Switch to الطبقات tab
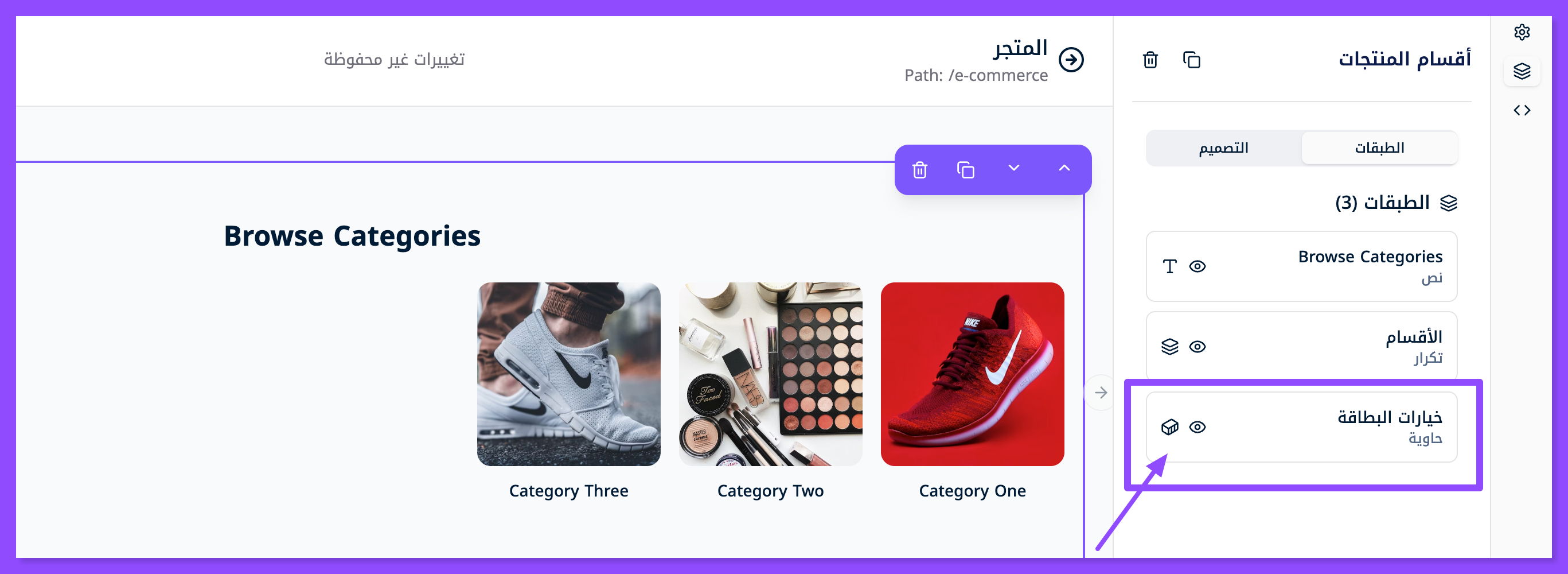This screenshot has height=574, width=1568. 1379,148
